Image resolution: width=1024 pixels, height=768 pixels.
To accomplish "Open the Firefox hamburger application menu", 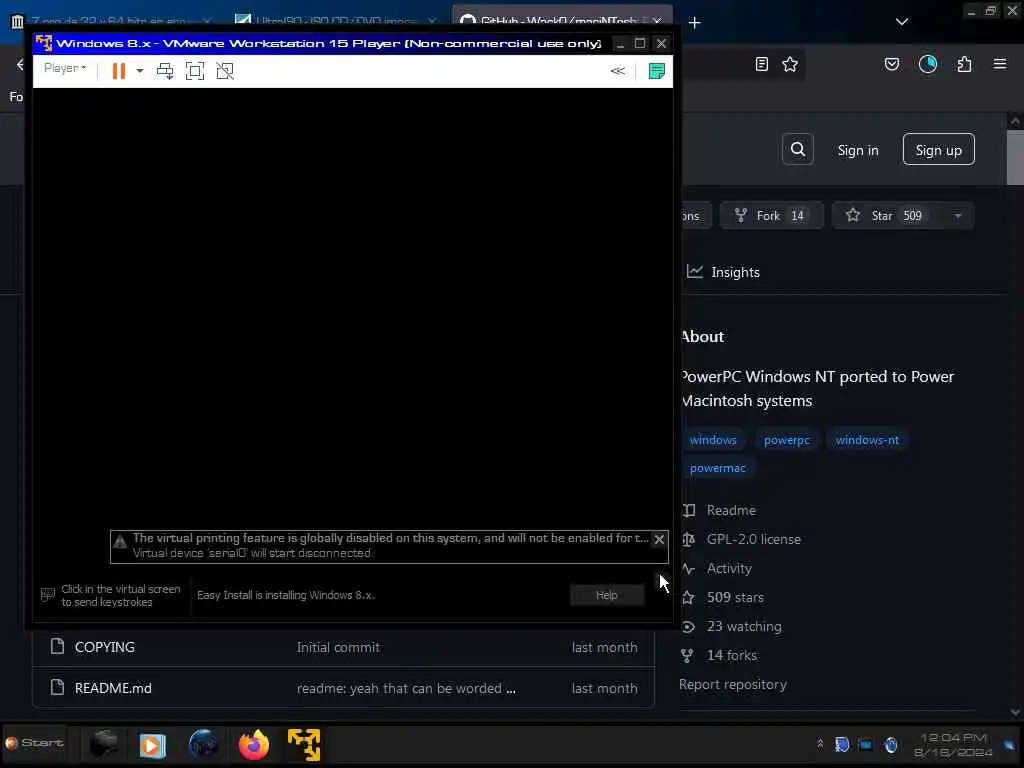I will pyautogui.click(x=1000, y=64).
